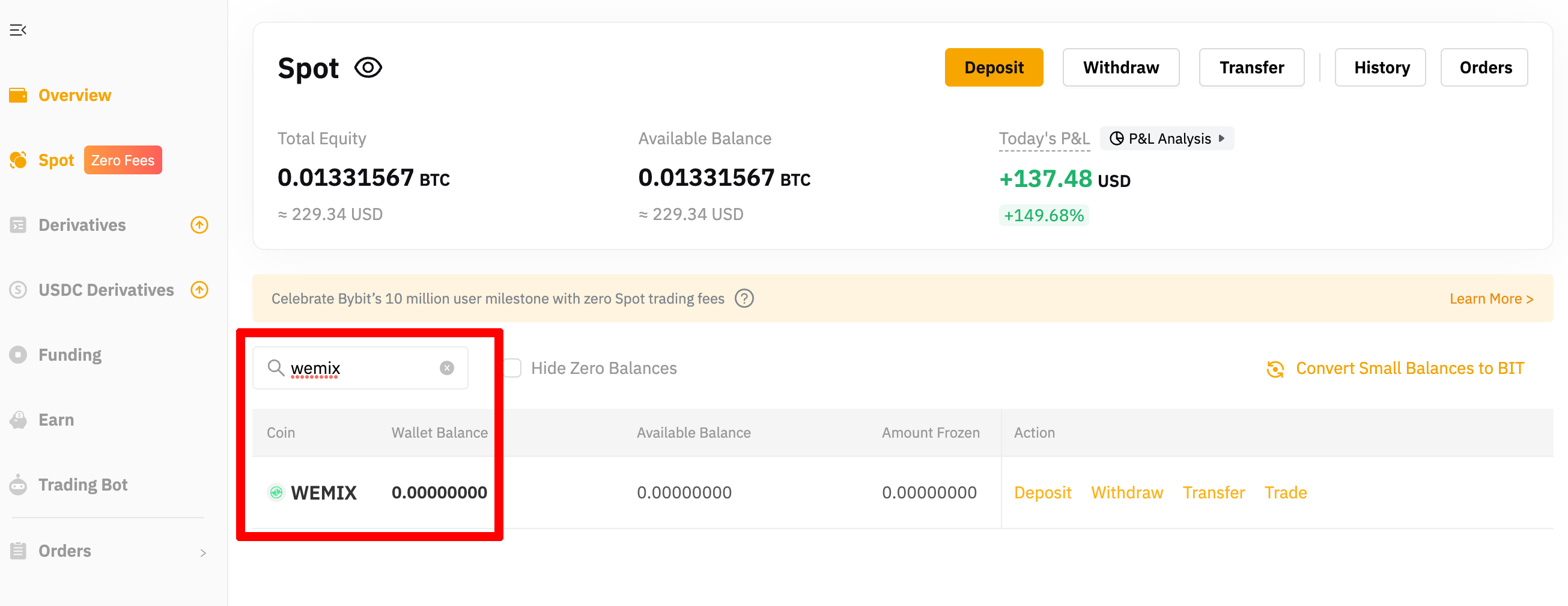1568x606 pixels.
Task: Click the Amount Frozen column header
Action: pyautogui.click(x=930, y=433)
